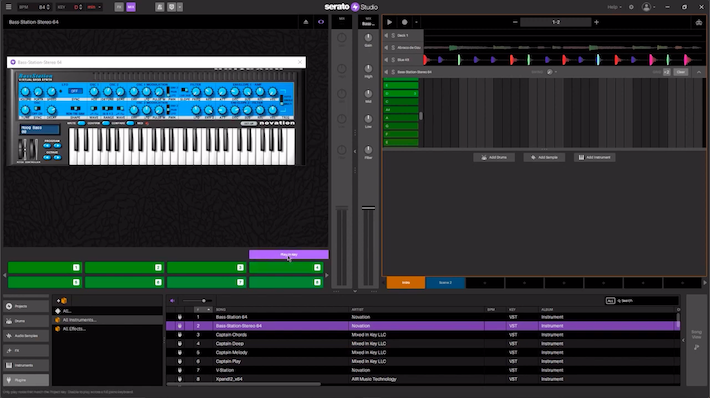Solo the Bass-Station-Stereo-64 track

tap(393, 72)
